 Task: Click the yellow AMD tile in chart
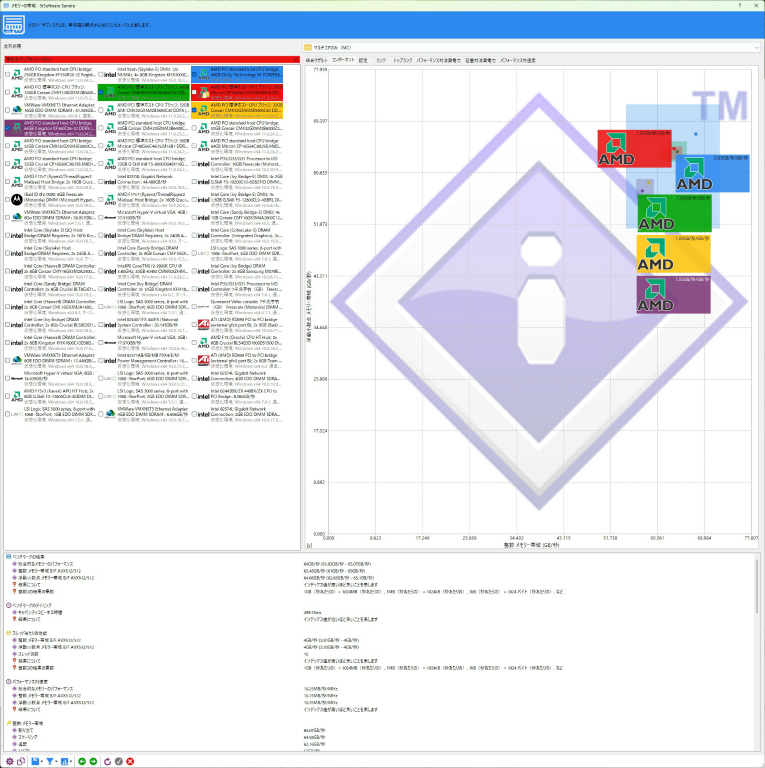(x=673, y=254)
